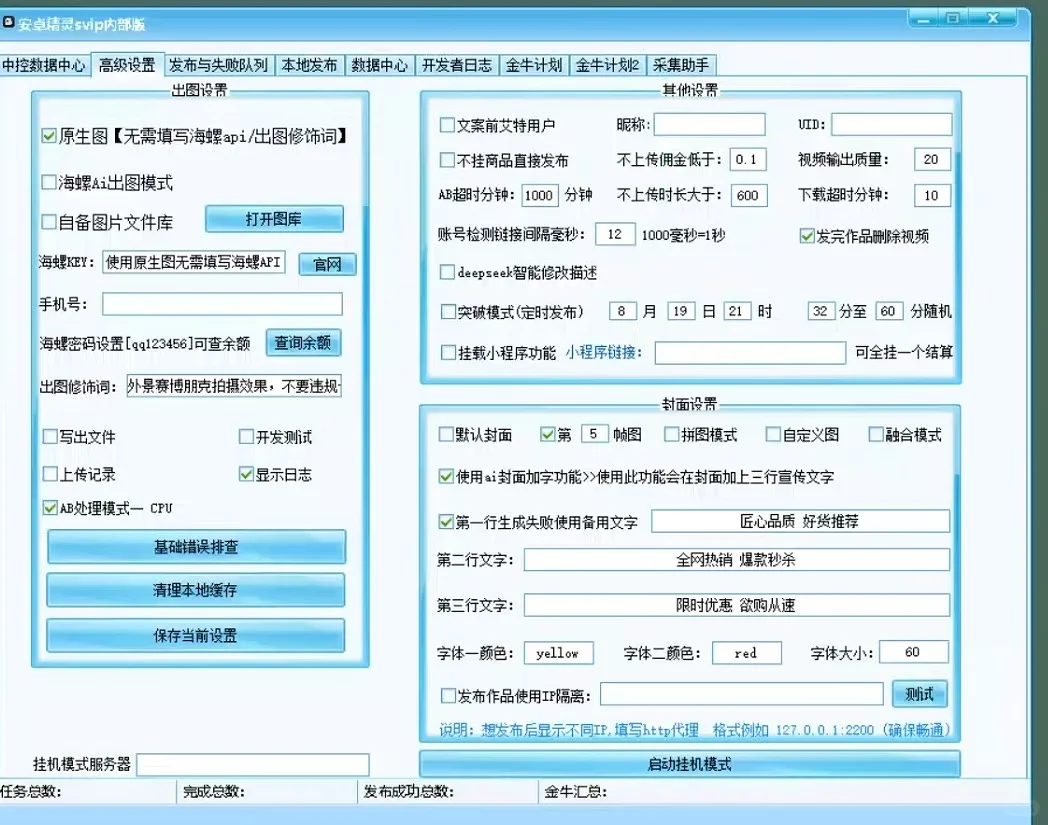Image resolution: width=1048 pixels, height=825 pixels.
Task: Check the 挂载小程序功能 option
Action: point(448,352)
